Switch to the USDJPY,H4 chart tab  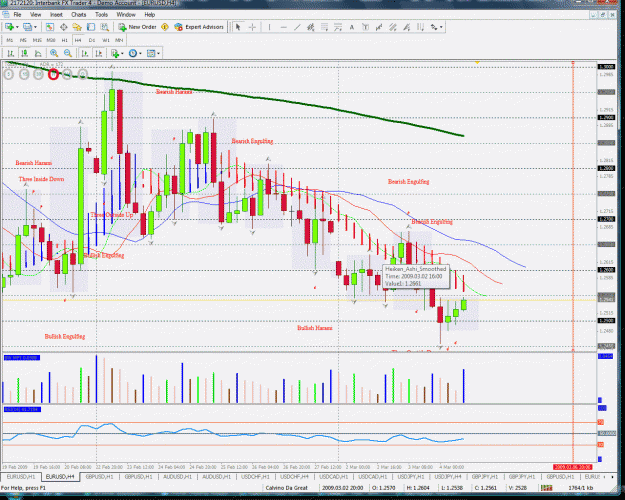[448, 476]
